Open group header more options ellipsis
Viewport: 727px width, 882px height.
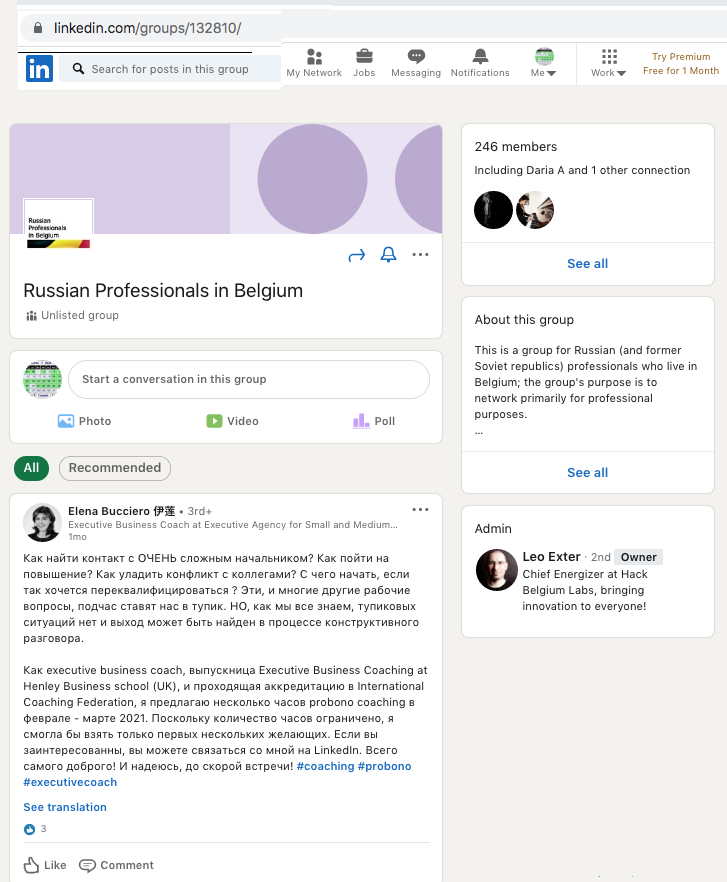point(420,255)
